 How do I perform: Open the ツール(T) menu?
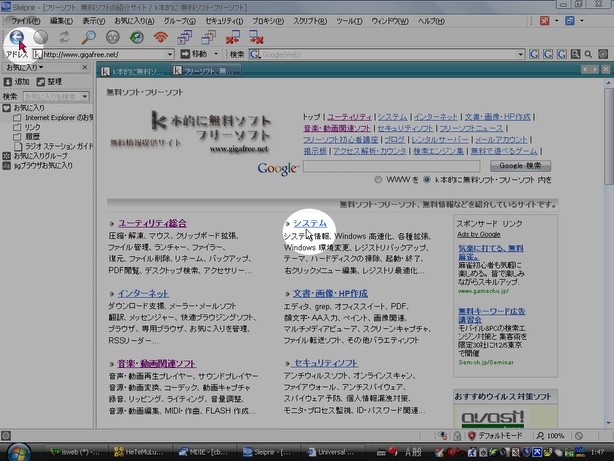349,21
